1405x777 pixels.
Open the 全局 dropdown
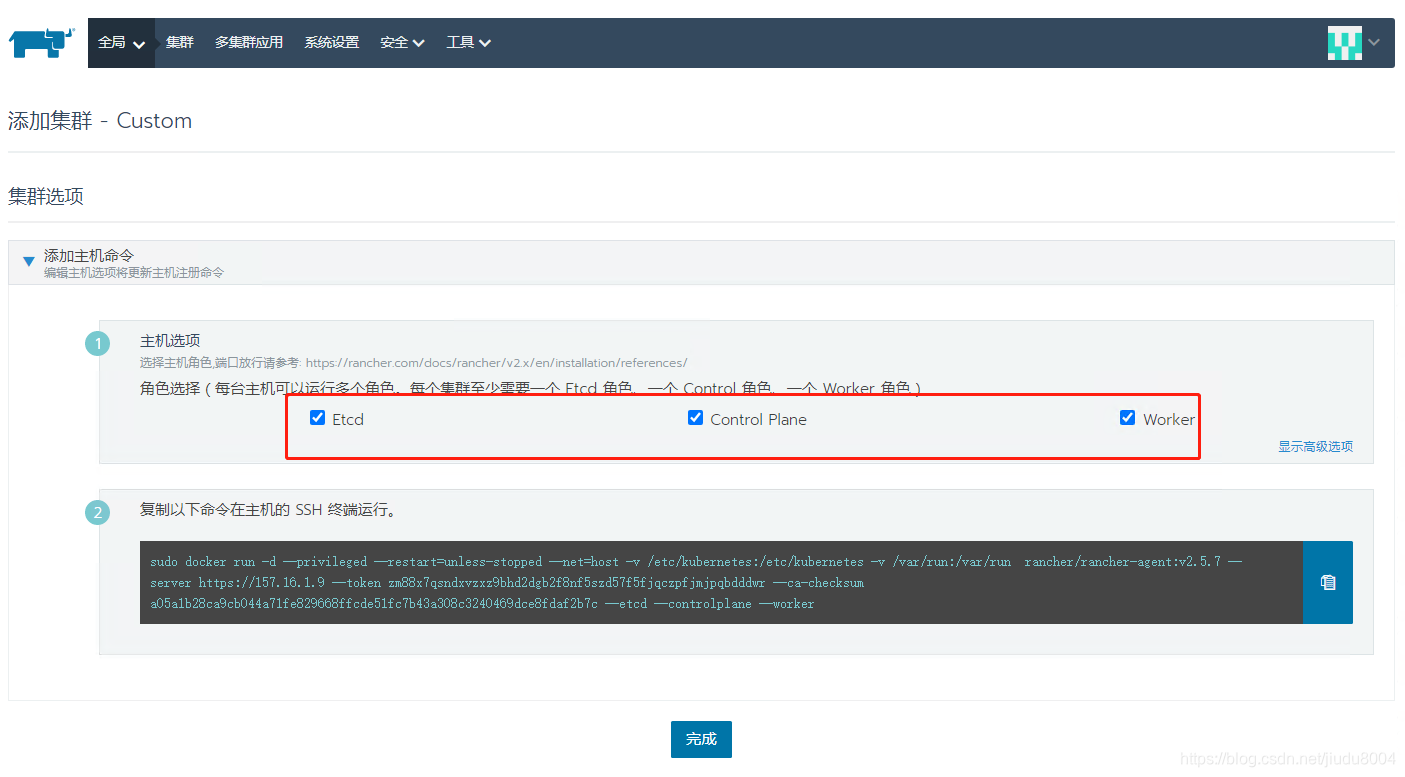coord(121,43)
